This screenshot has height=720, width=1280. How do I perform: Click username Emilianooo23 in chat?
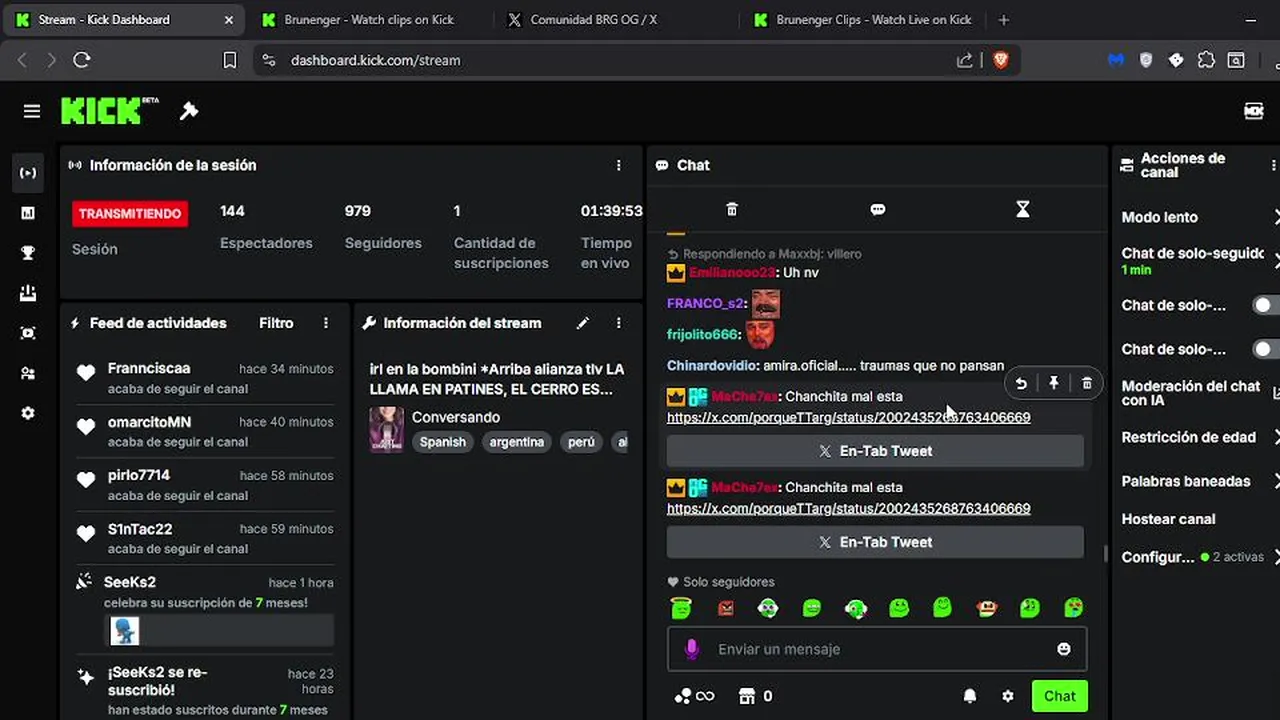point(731,272)
